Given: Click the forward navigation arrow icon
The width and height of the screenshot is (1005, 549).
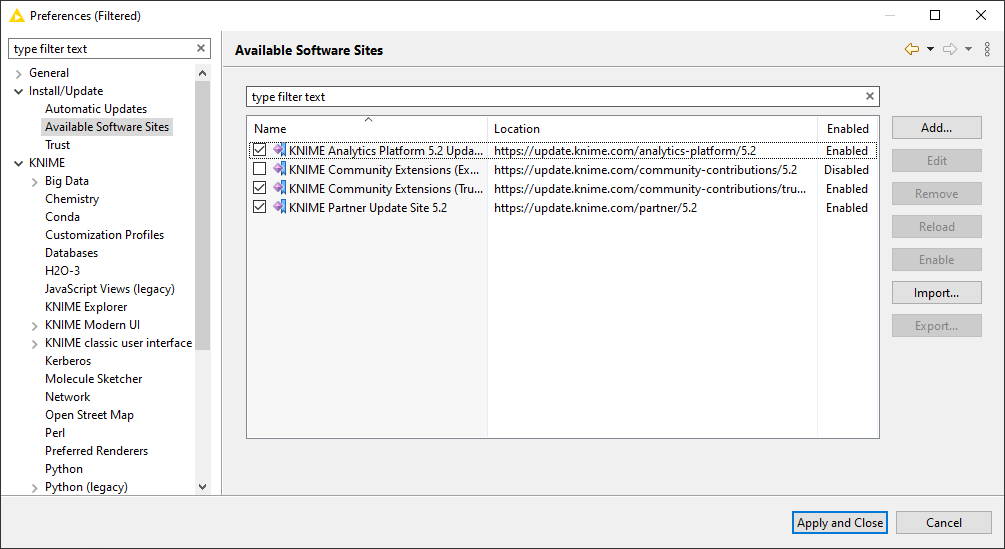Looking at the screenshot, I should click(950, 49).
